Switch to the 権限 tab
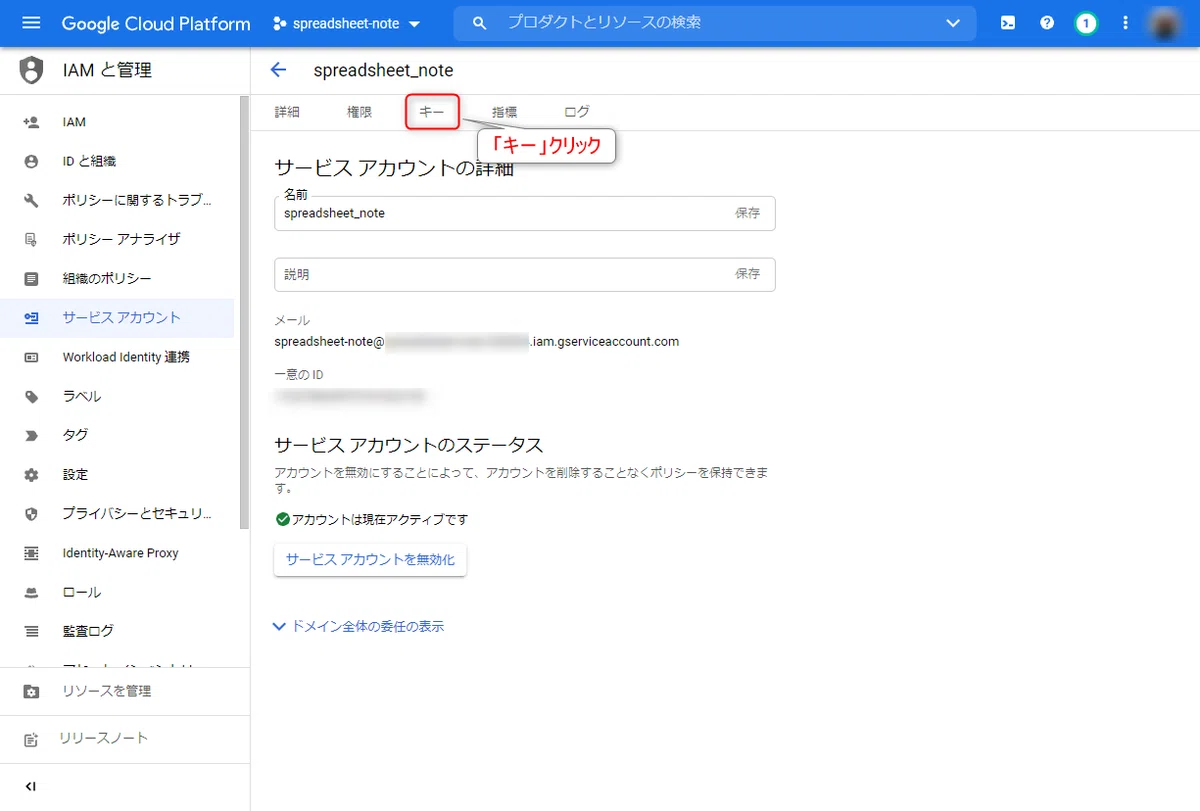The width and height of the screenshot is (1200, 811). tap(359, 112)
